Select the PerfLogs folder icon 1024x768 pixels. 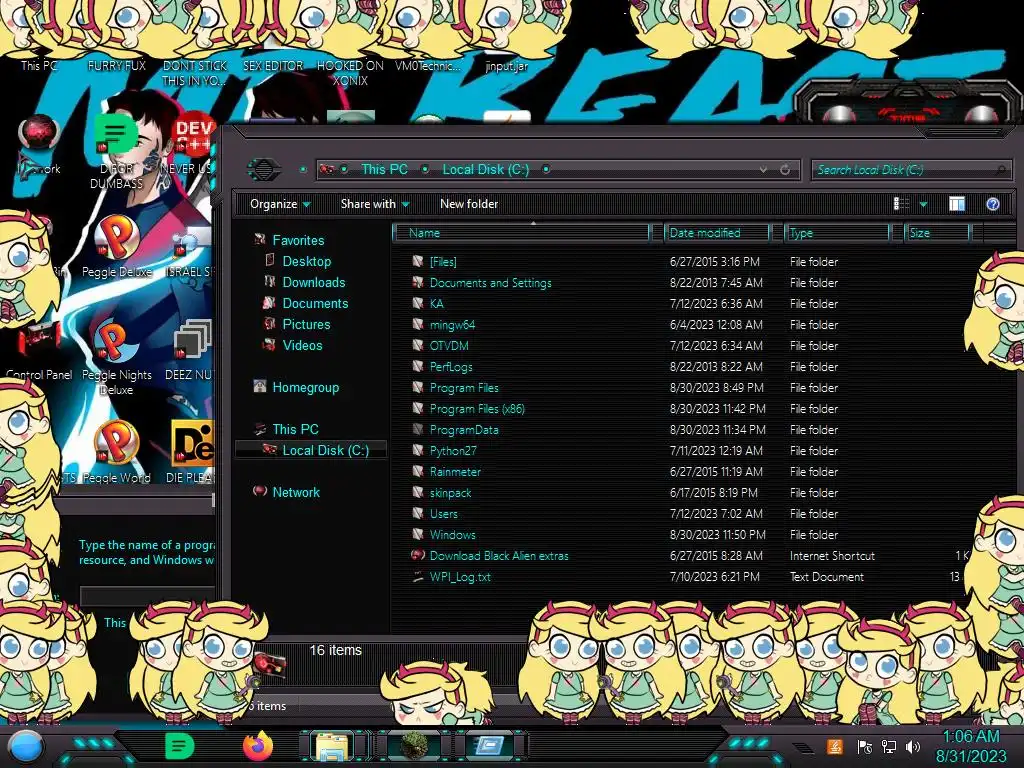tap(418, 366)
